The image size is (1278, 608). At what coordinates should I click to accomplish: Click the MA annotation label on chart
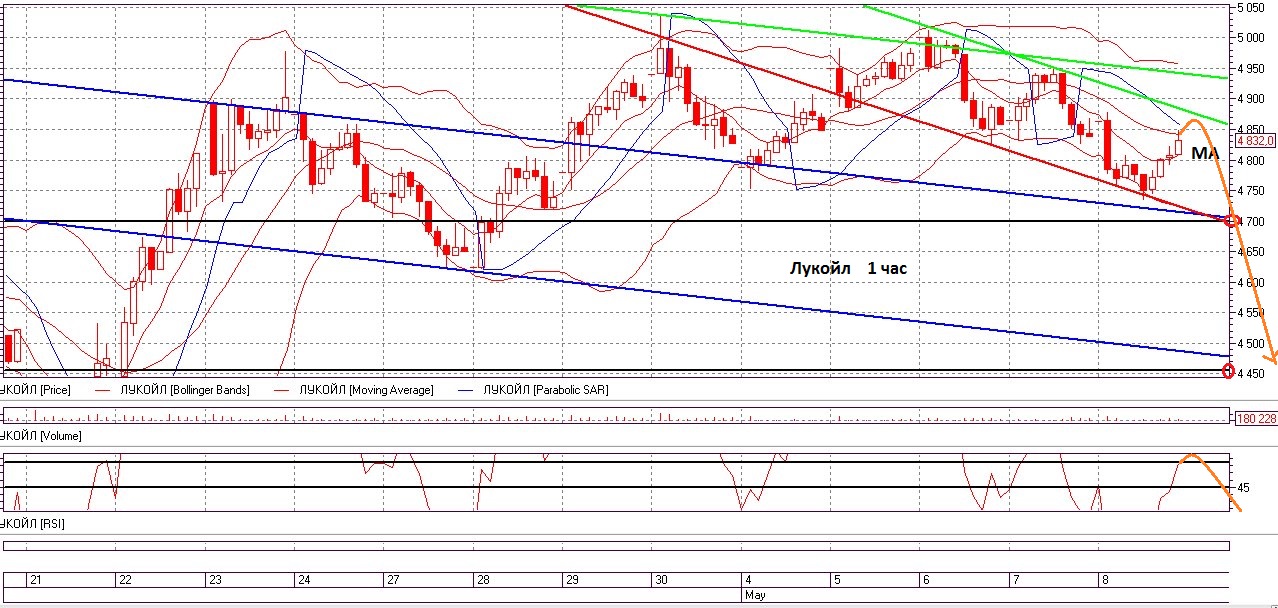[x=1205, y=154]
